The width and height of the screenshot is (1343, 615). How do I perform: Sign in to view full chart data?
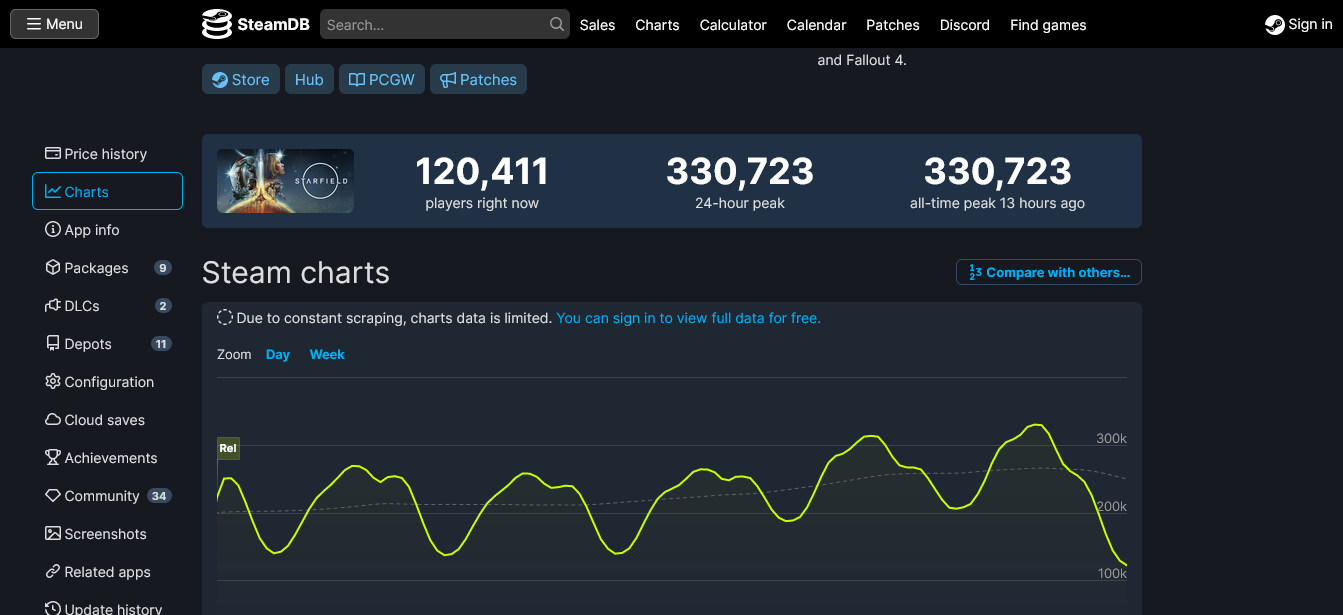(x=688, y=317)
